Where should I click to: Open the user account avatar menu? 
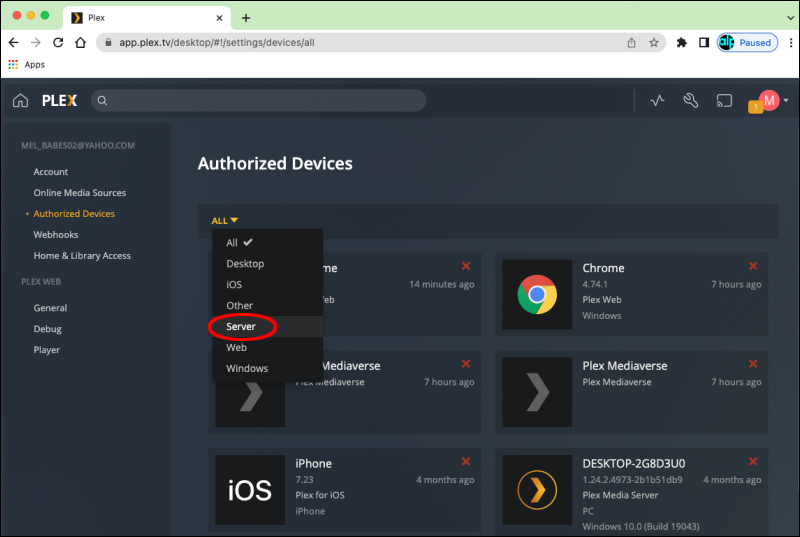click(770, 100)
